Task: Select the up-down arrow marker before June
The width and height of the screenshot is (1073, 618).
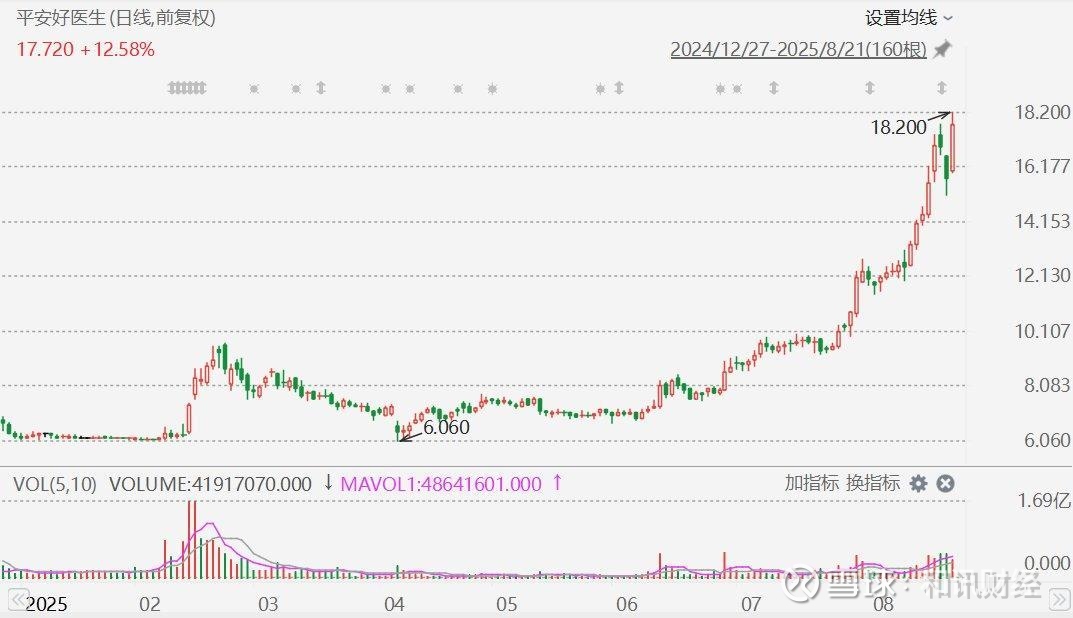Action: tap(619, 88)
